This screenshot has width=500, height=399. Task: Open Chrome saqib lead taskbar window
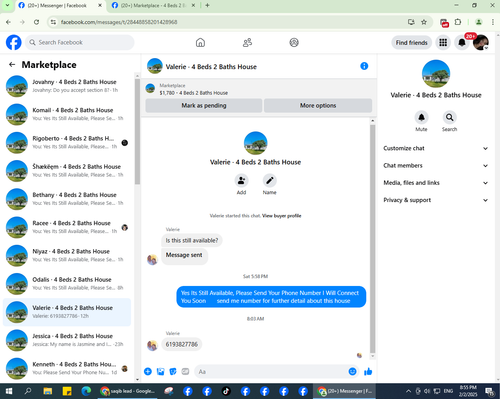(128, 391)
